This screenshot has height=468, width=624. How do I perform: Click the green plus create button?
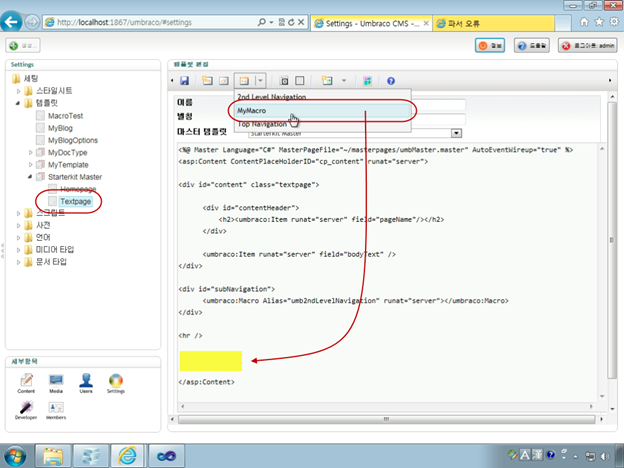pos(23,46)
